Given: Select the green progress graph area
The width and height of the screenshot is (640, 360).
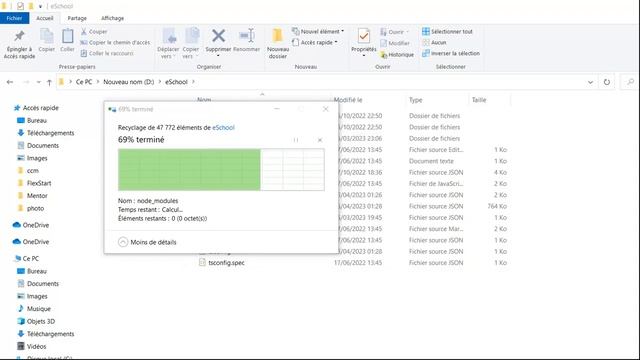Looking at the screenshot, I should pos(189,170).
